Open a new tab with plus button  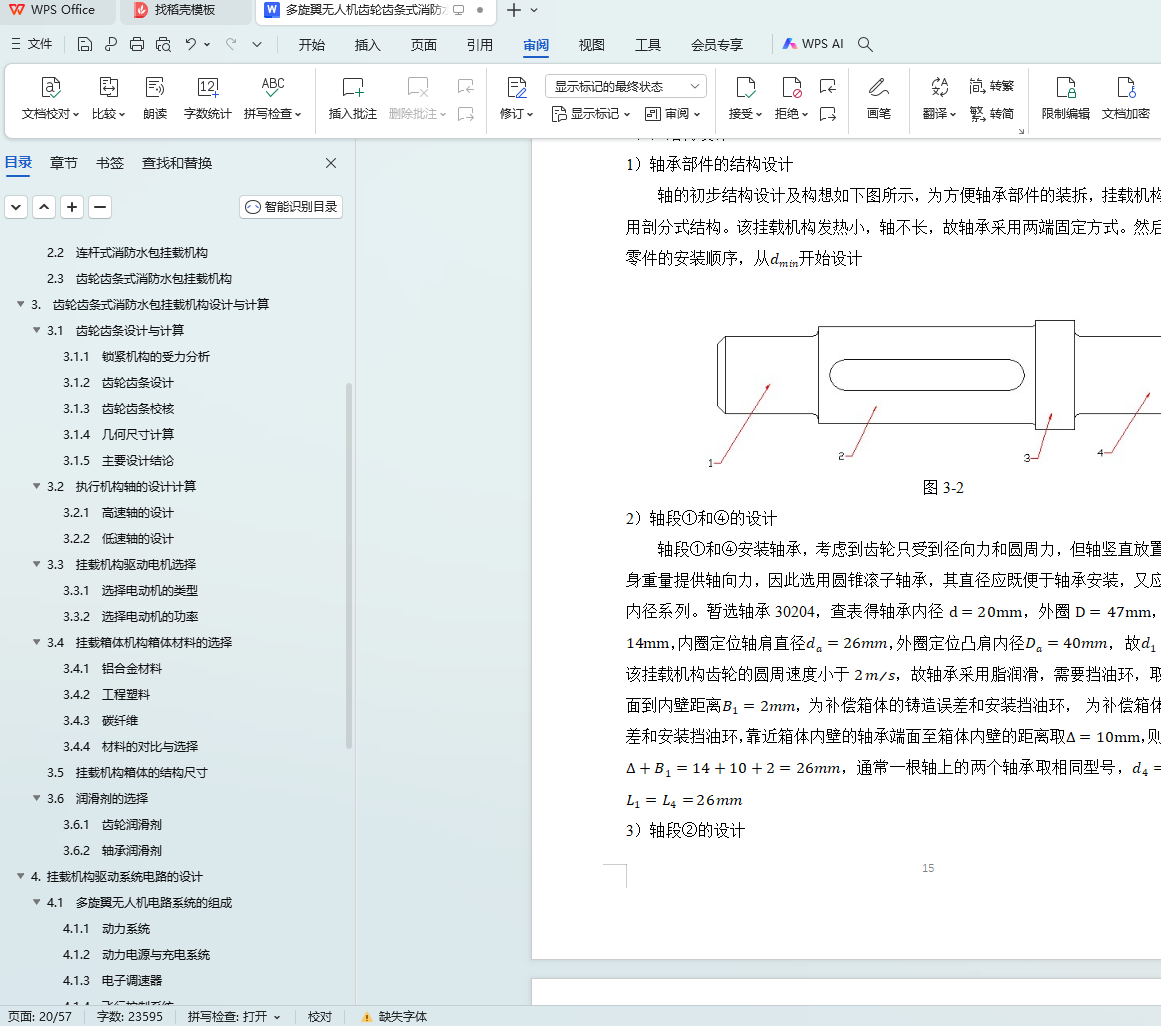(x=514, y=10)
